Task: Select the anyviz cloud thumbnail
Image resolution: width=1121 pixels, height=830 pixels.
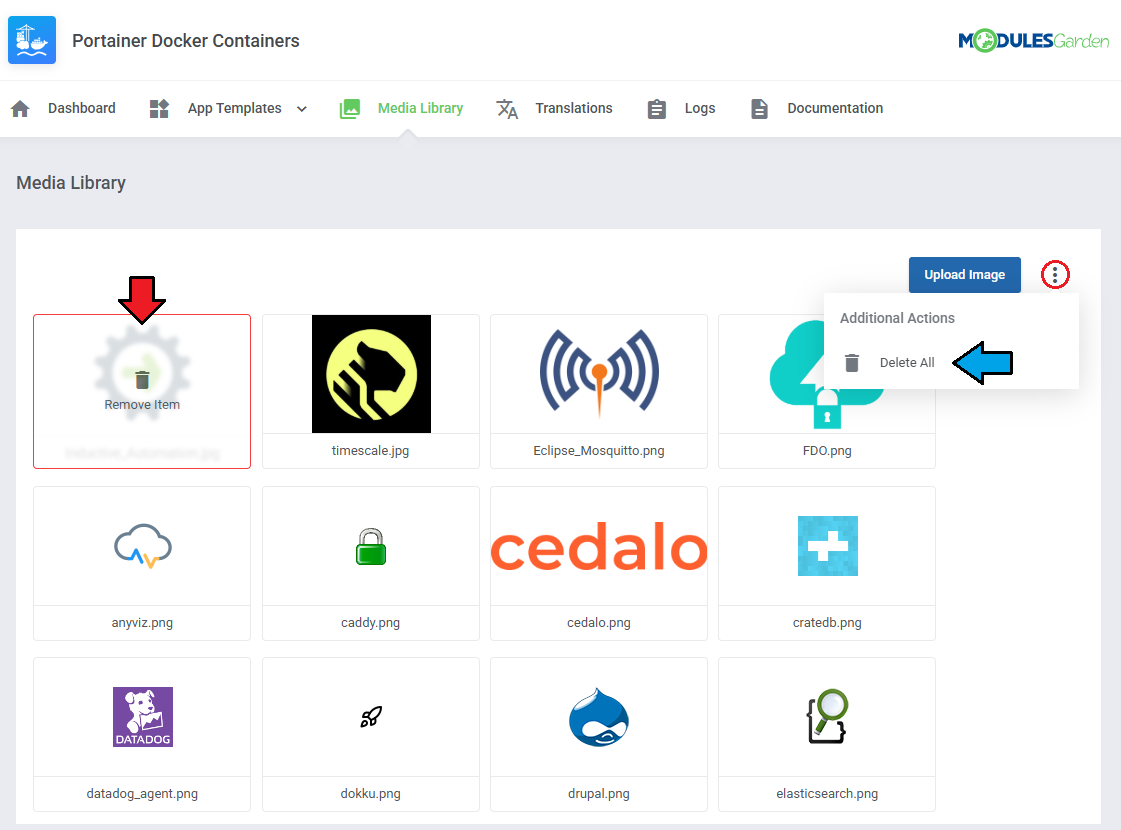Action: click(x=142, y=546)
